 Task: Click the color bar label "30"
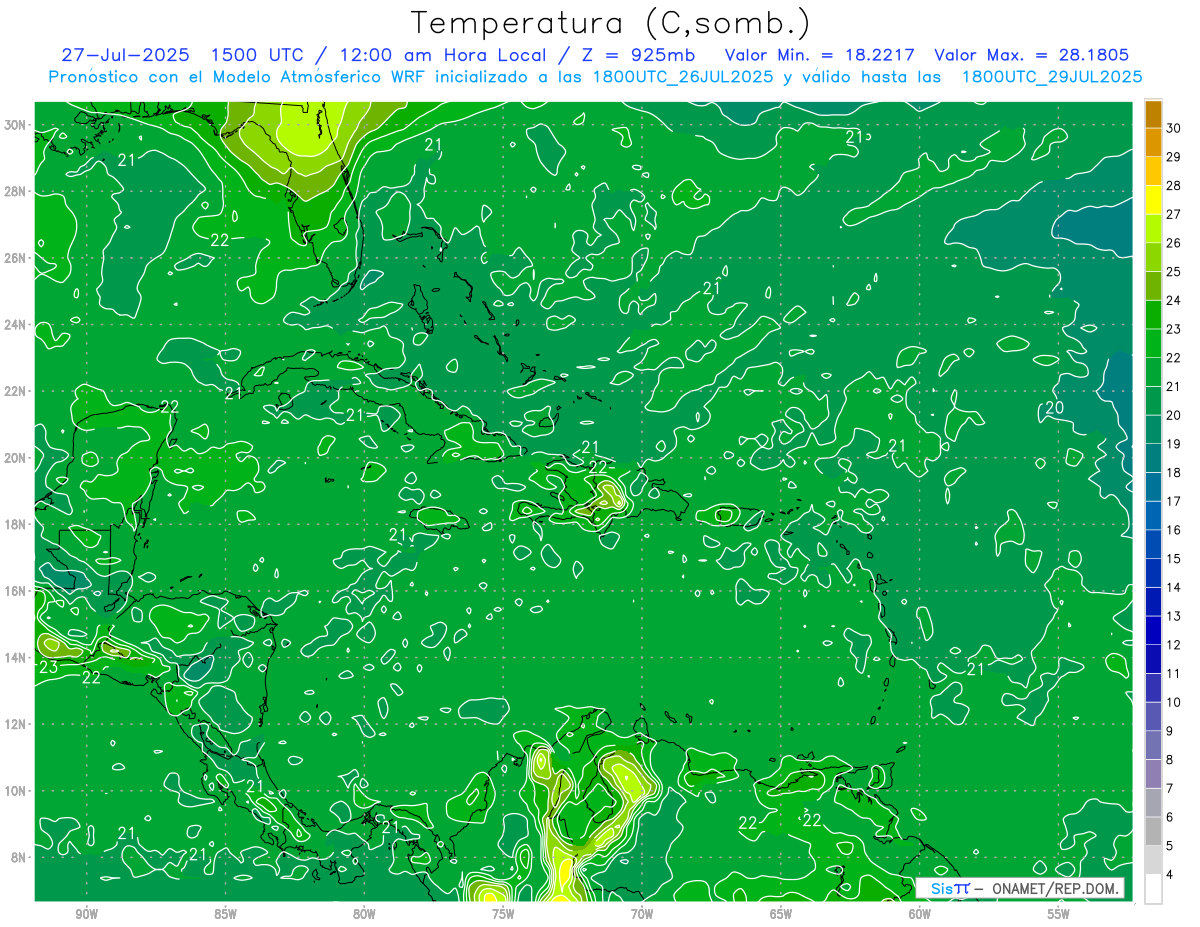pyautogui.click(x=1174, y=127)
